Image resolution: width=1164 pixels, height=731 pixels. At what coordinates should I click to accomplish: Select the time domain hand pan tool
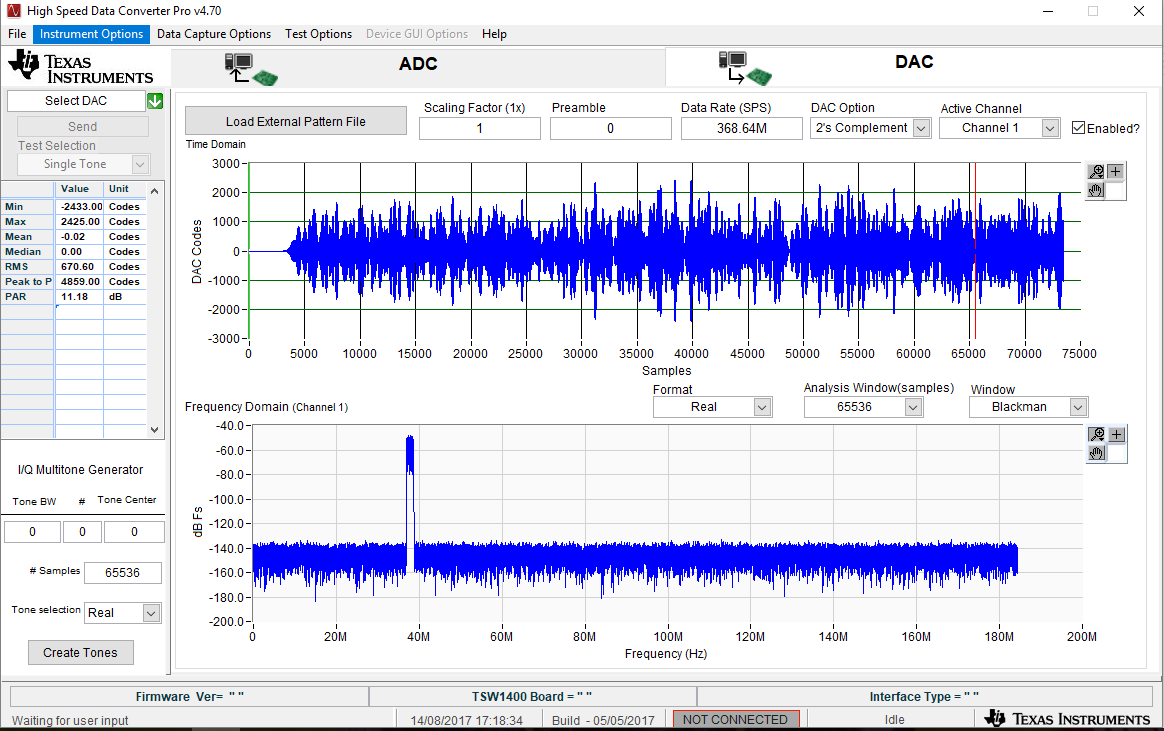(1096, 190)
